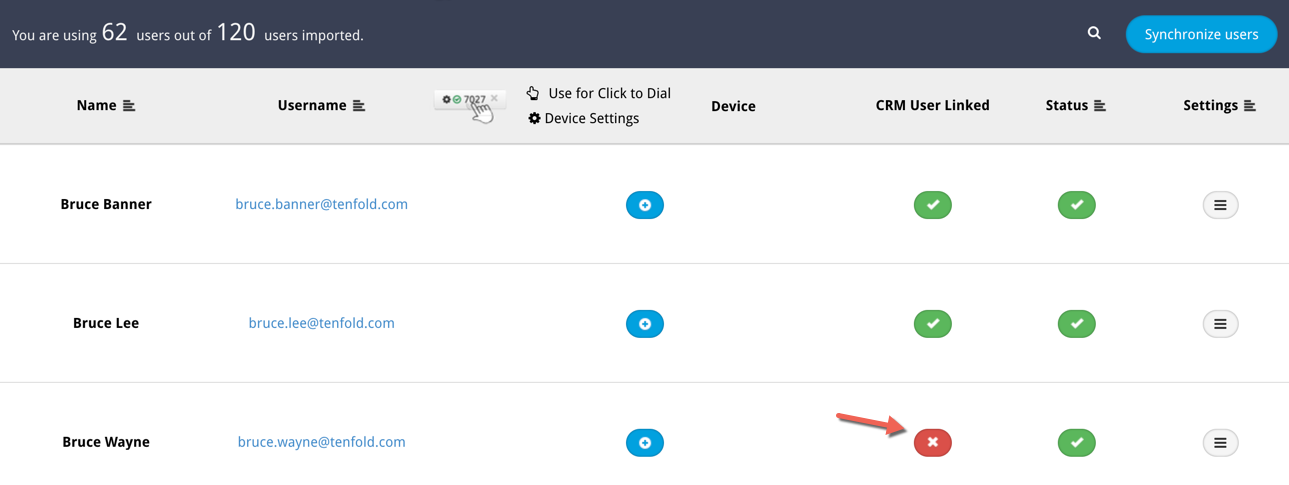This screenshot has width=1289, height=485.
Task: Click the 7027 device tag legend
Action: [470, 100]
